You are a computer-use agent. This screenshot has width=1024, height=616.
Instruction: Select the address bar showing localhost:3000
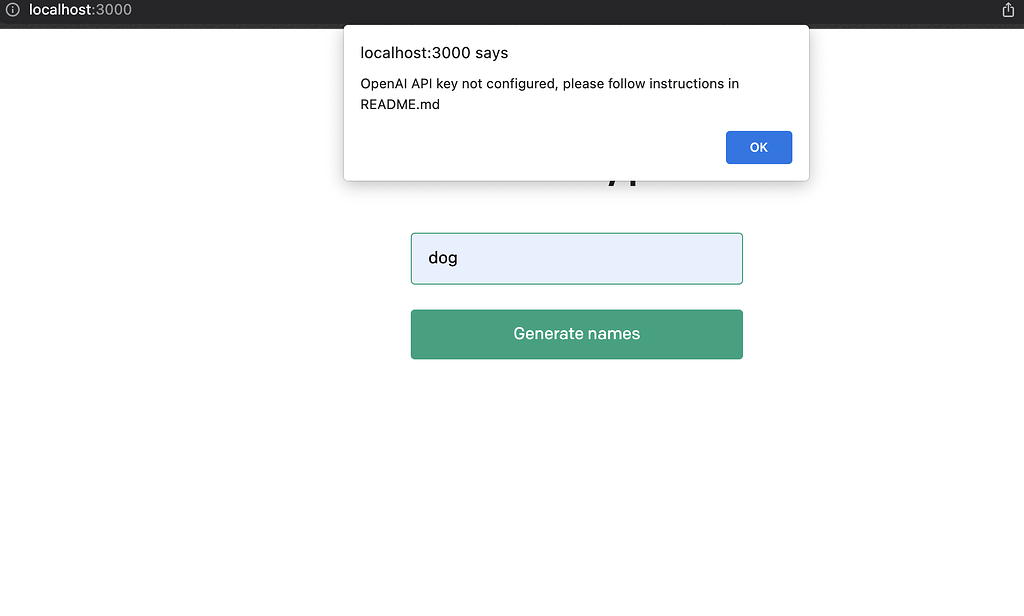(80, 11)
